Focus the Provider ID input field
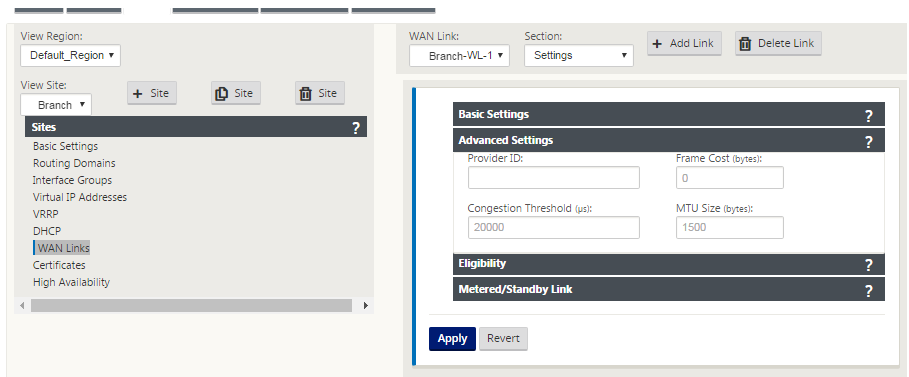909x377 pixels. (554, 177)
